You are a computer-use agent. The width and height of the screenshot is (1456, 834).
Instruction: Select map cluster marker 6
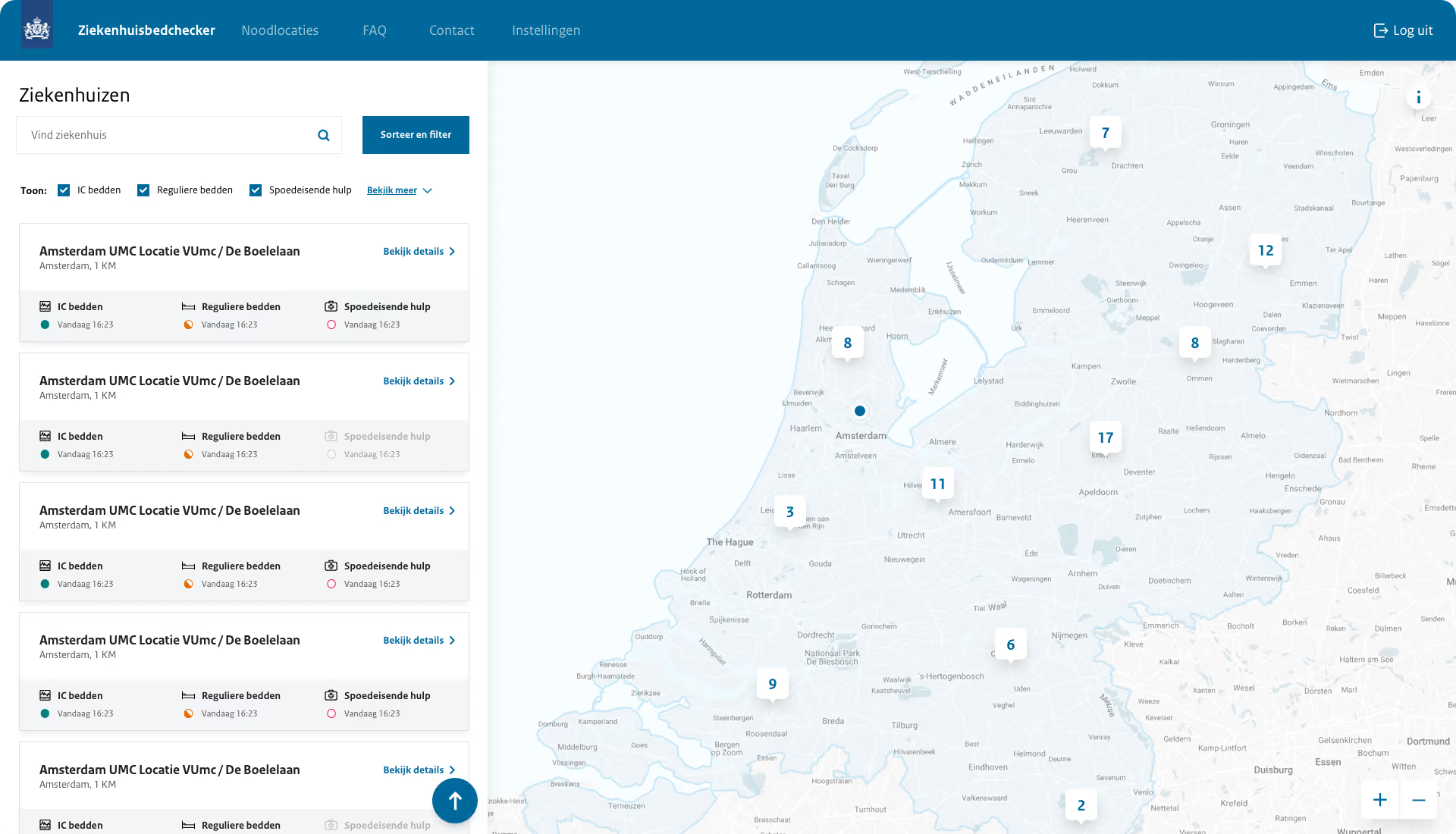tap(1011, 644)
